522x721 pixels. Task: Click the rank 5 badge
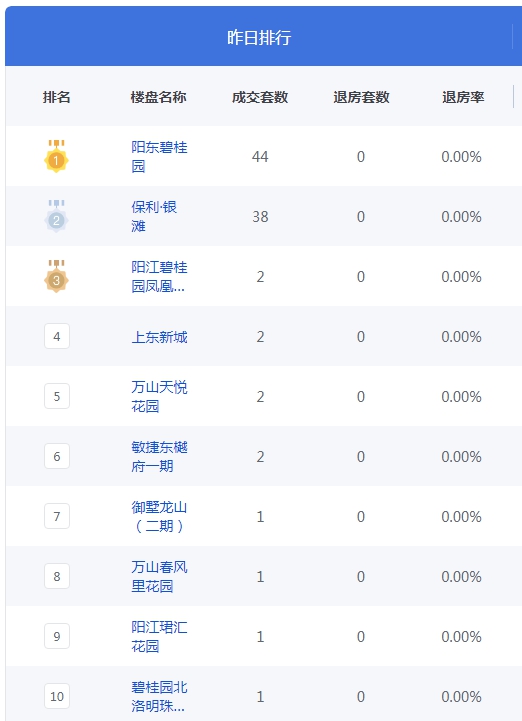tap(57, 396)
